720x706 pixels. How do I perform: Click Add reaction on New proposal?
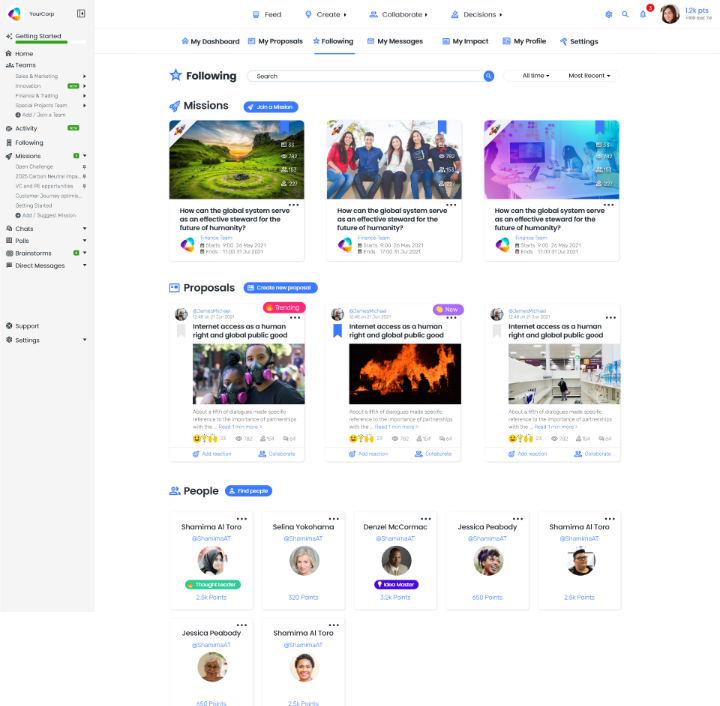click(x=368, y=454)
